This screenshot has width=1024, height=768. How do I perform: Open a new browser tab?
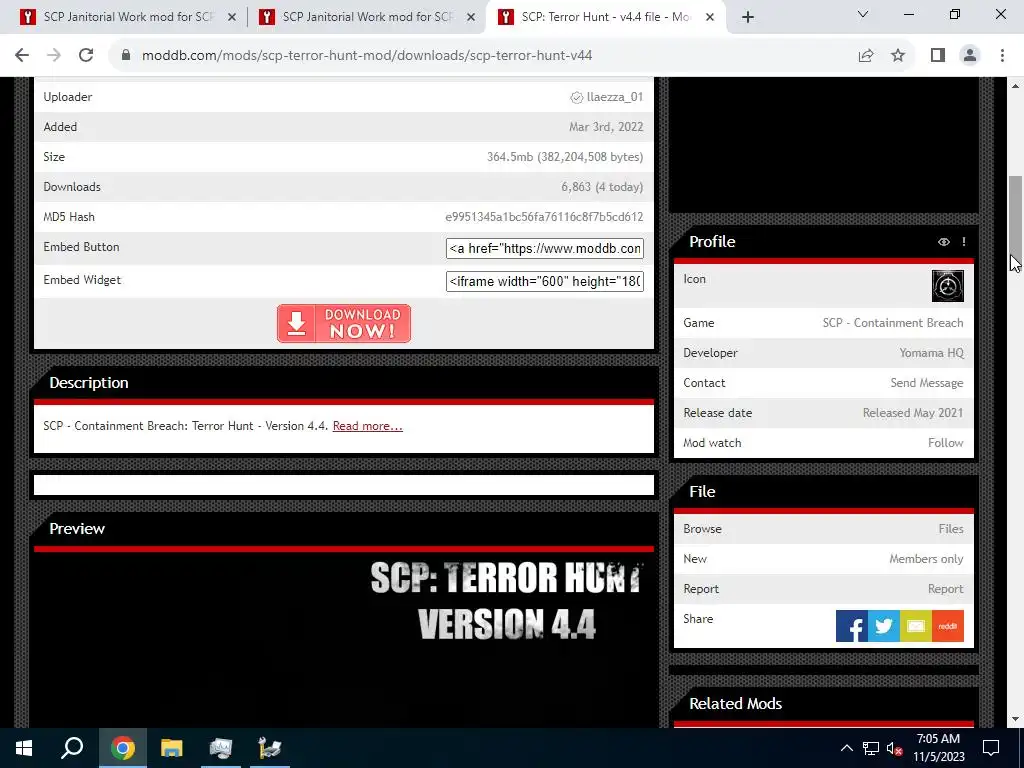point(748,18)
